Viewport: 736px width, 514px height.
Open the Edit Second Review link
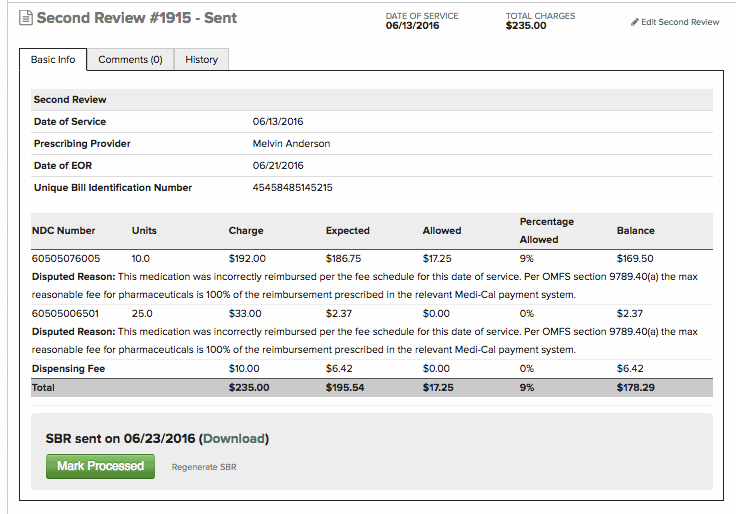click(x=680, y=22)
